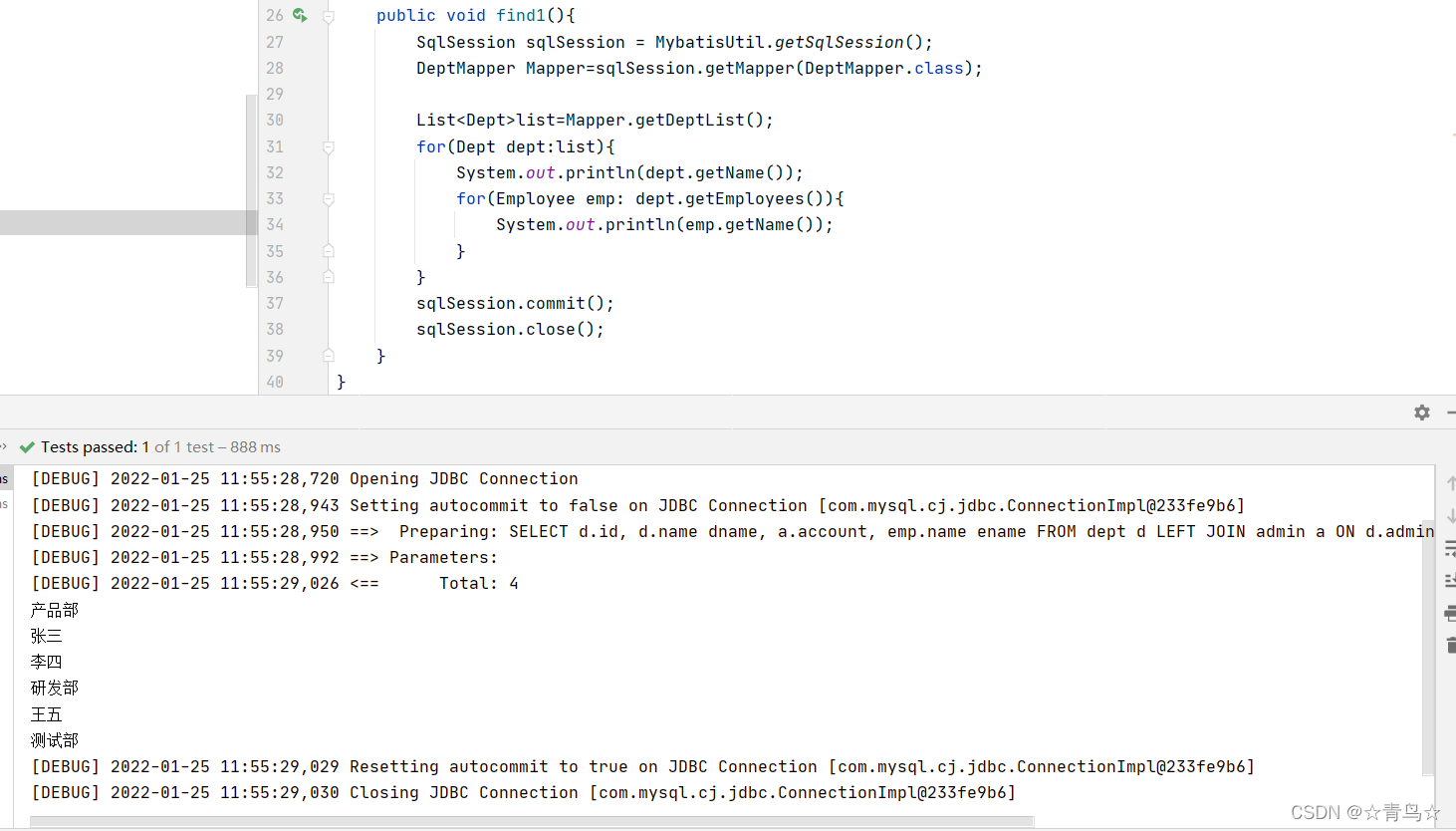This screenshot has width=1456, height=831.
Task: Click console output '张三'
Action: tap(47, 636)
